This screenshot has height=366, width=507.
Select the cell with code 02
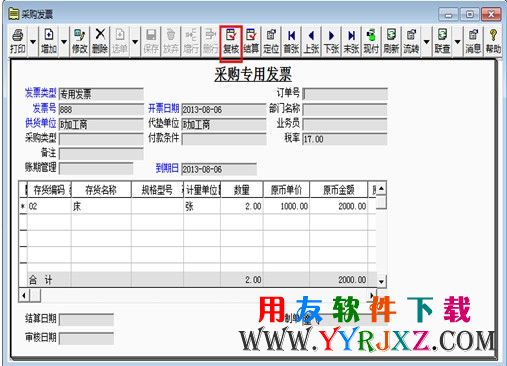[49, 206]
